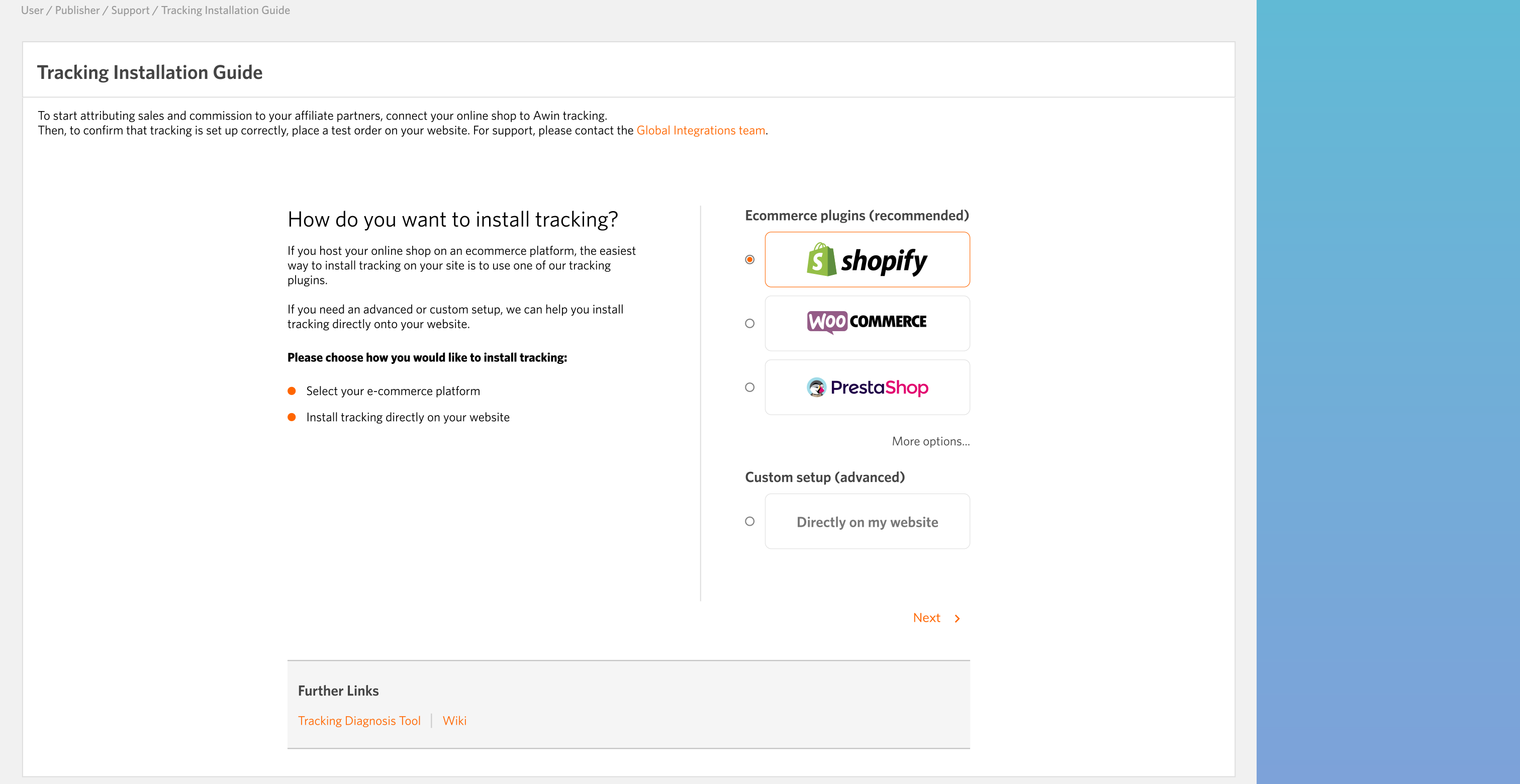Screen dimensions: 1520x784
Task: Expand More options for plugins
Action: (930, 441)
